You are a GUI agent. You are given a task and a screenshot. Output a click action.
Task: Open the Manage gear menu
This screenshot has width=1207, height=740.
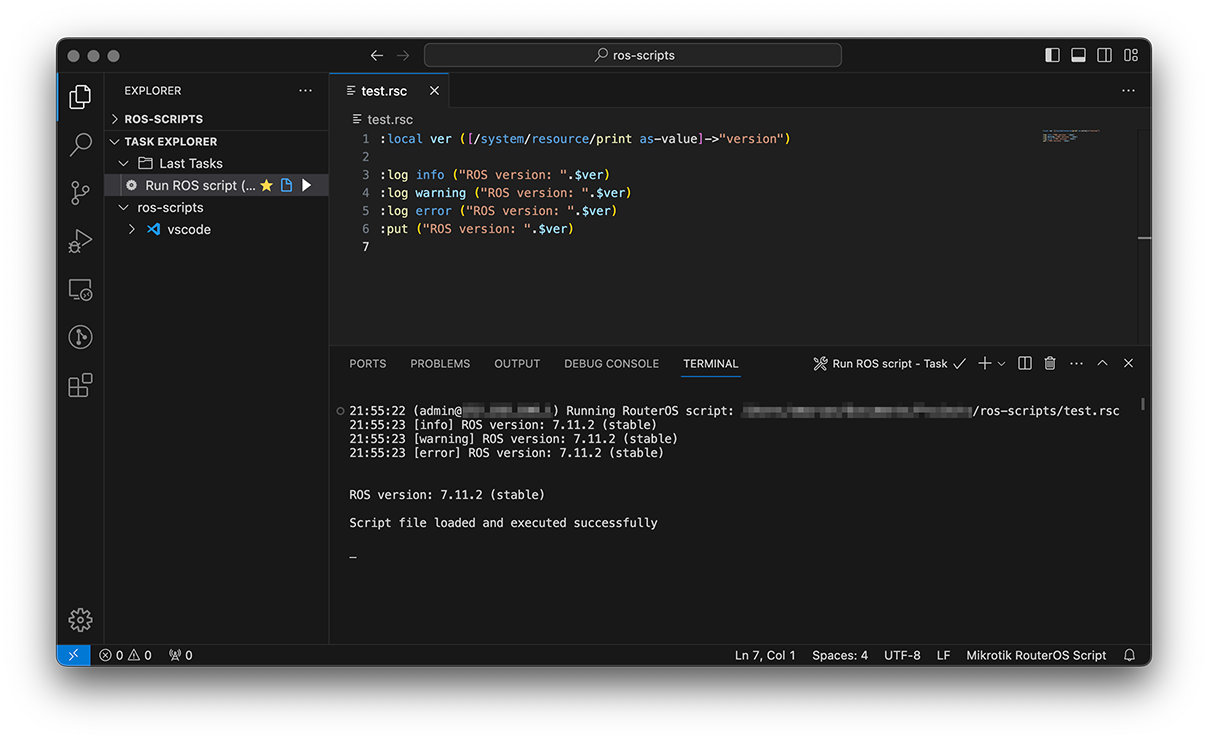pyautogui.click(x=80, y=620)
